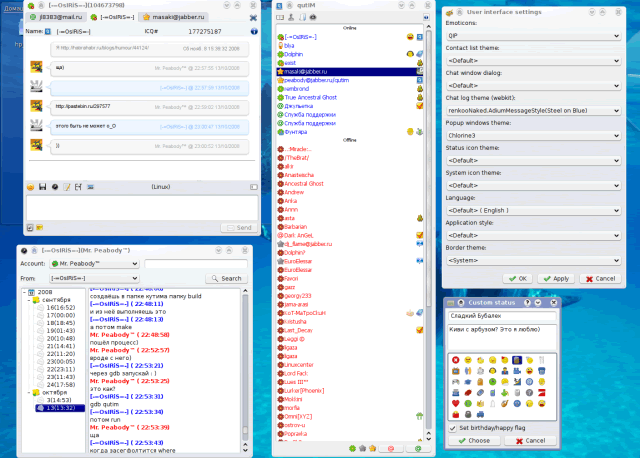Click the custom status title field Сладкий Бубалех
The image size is (640, 458).
coord(502,316)
